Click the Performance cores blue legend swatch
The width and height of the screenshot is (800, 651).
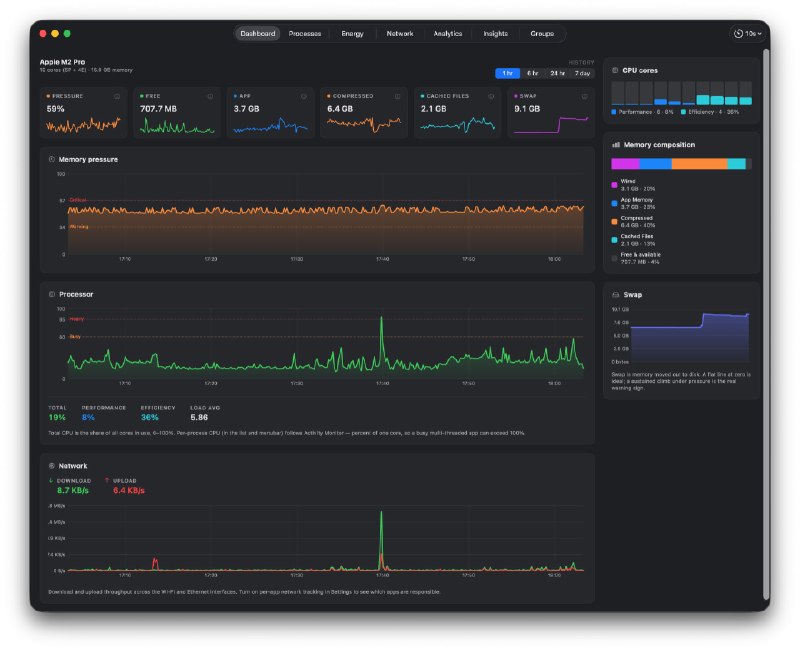tap(614, 112)
